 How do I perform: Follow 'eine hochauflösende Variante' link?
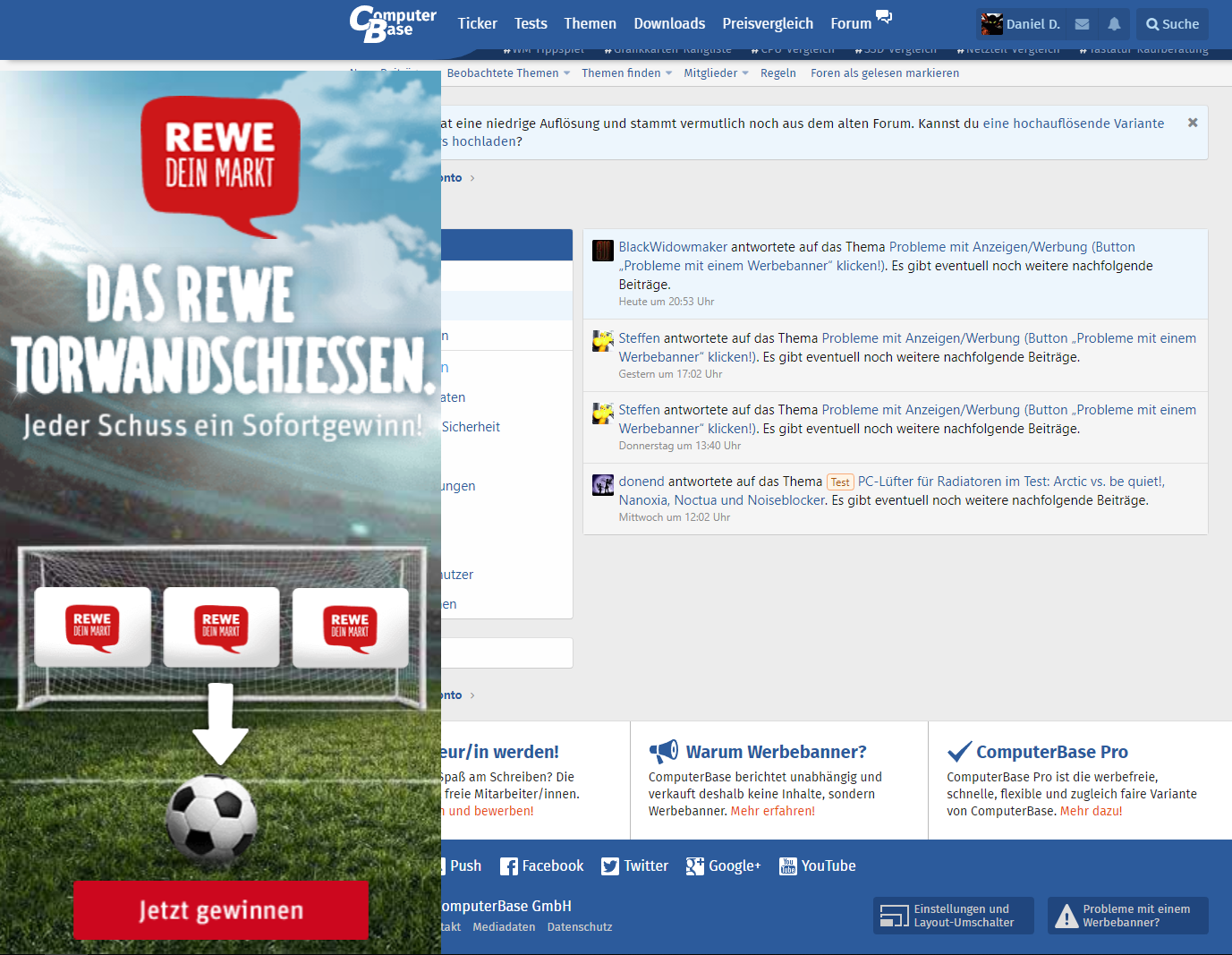(1074, 124)
